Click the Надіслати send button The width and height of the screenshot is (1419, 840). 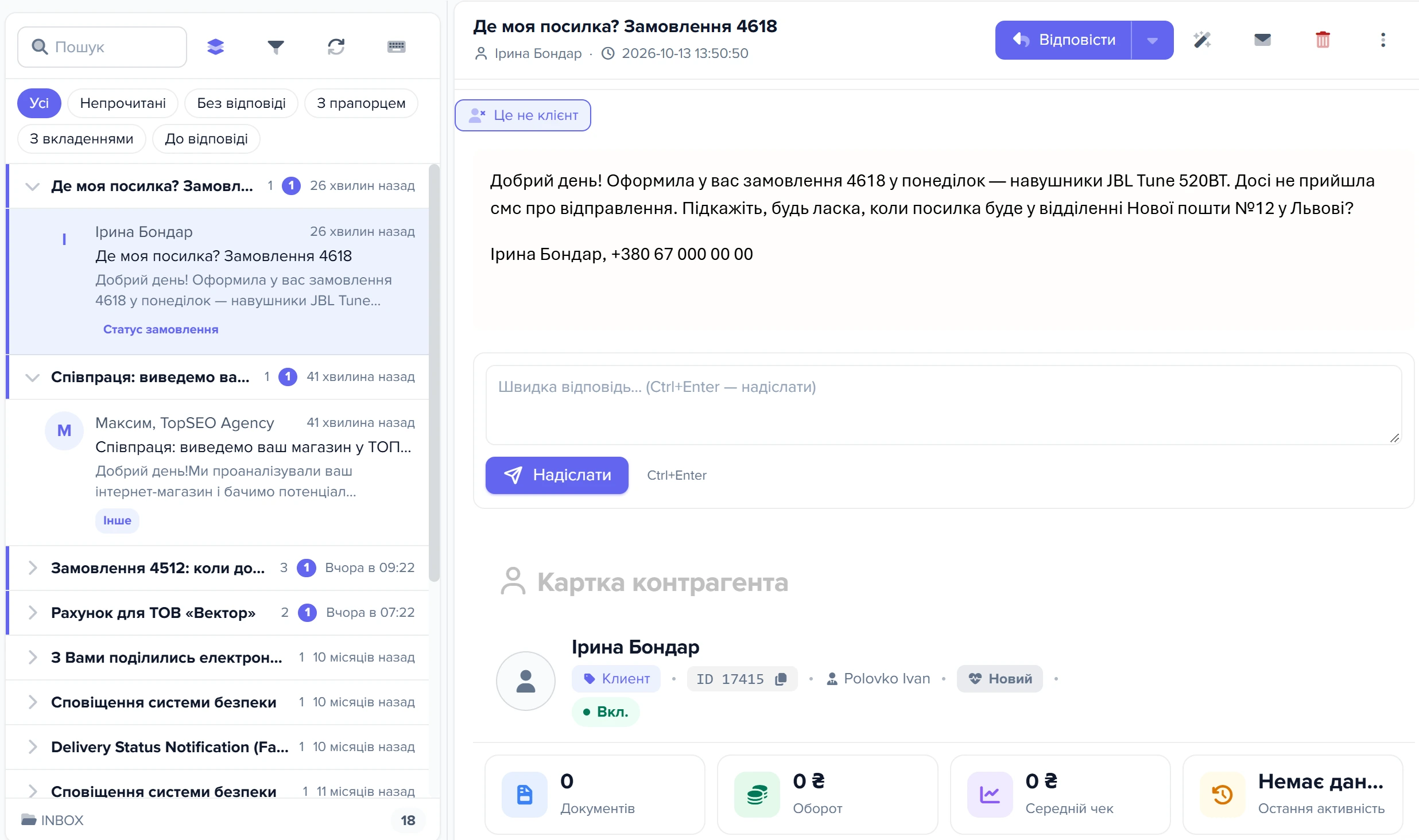(x=557, y=475)
